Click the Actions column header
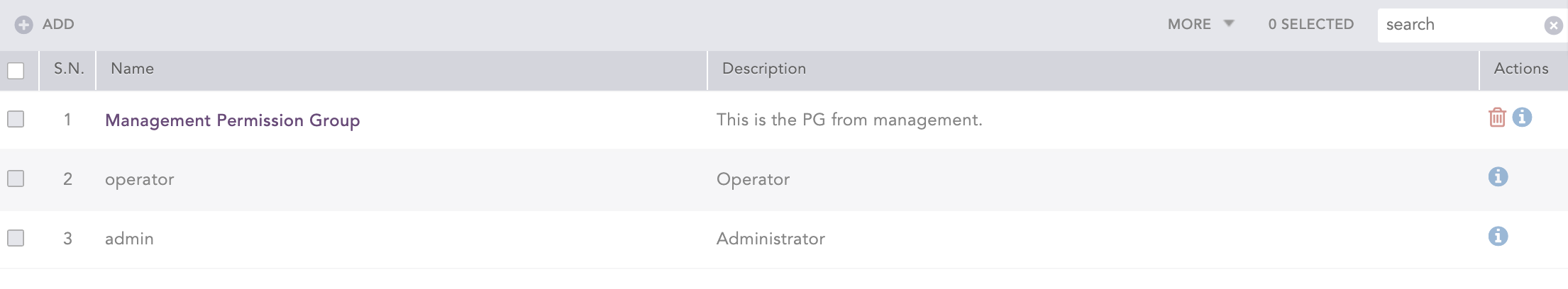Image resolution: width=1568 pixels, height=289 pixels. pyautogui.click(x=1520, y=69)
